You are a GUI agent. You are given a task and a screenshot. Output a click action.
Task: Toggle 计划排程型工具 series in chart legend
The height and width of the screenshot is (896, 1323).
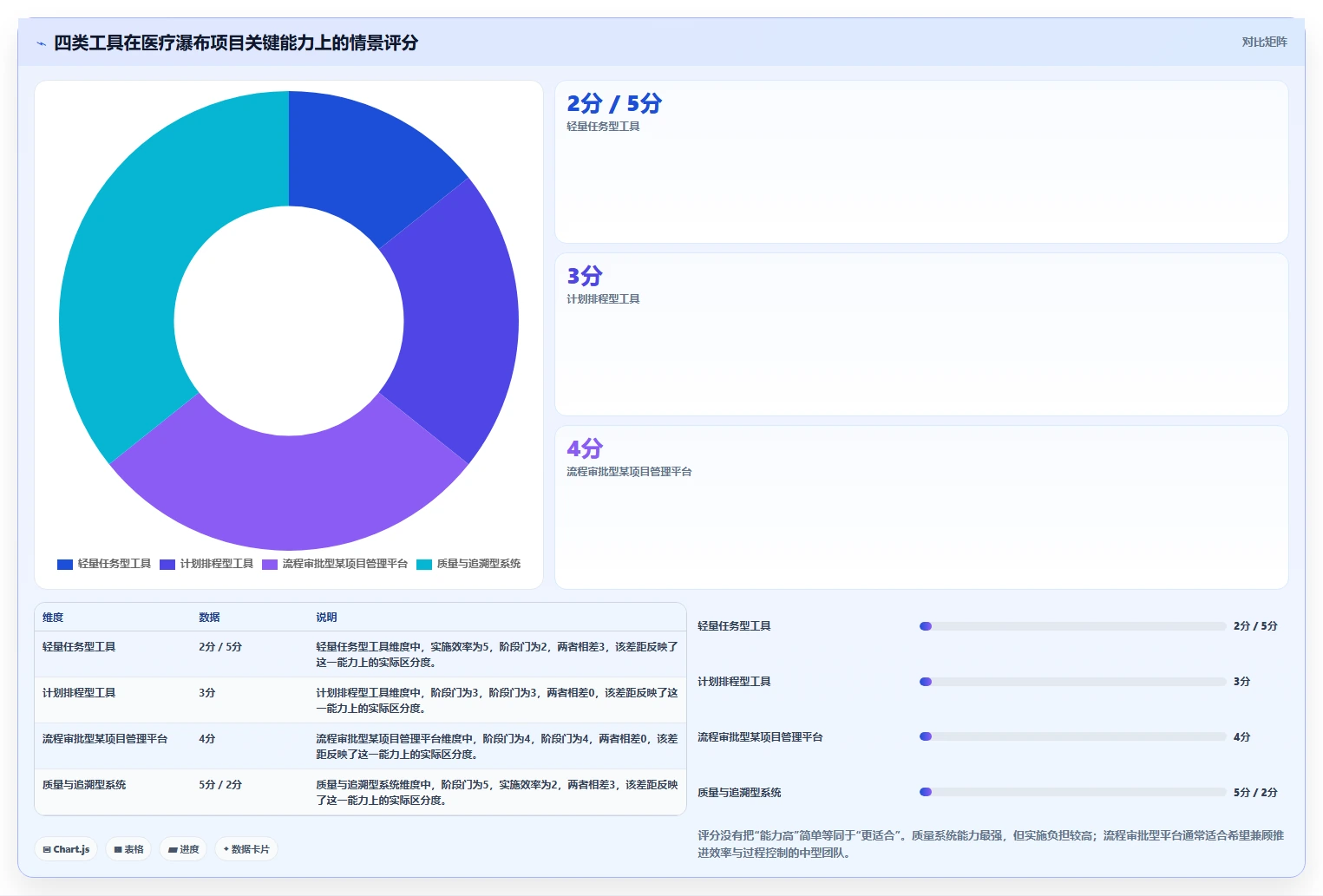tap(206, 564)
